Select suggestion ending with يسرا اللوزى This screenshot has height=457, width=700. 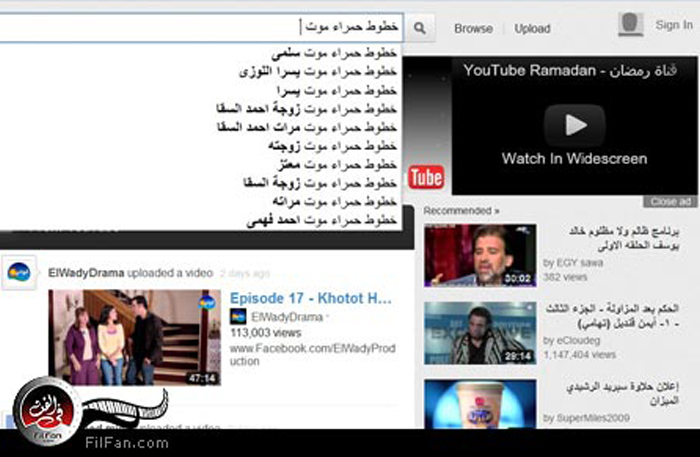[318, 71]
